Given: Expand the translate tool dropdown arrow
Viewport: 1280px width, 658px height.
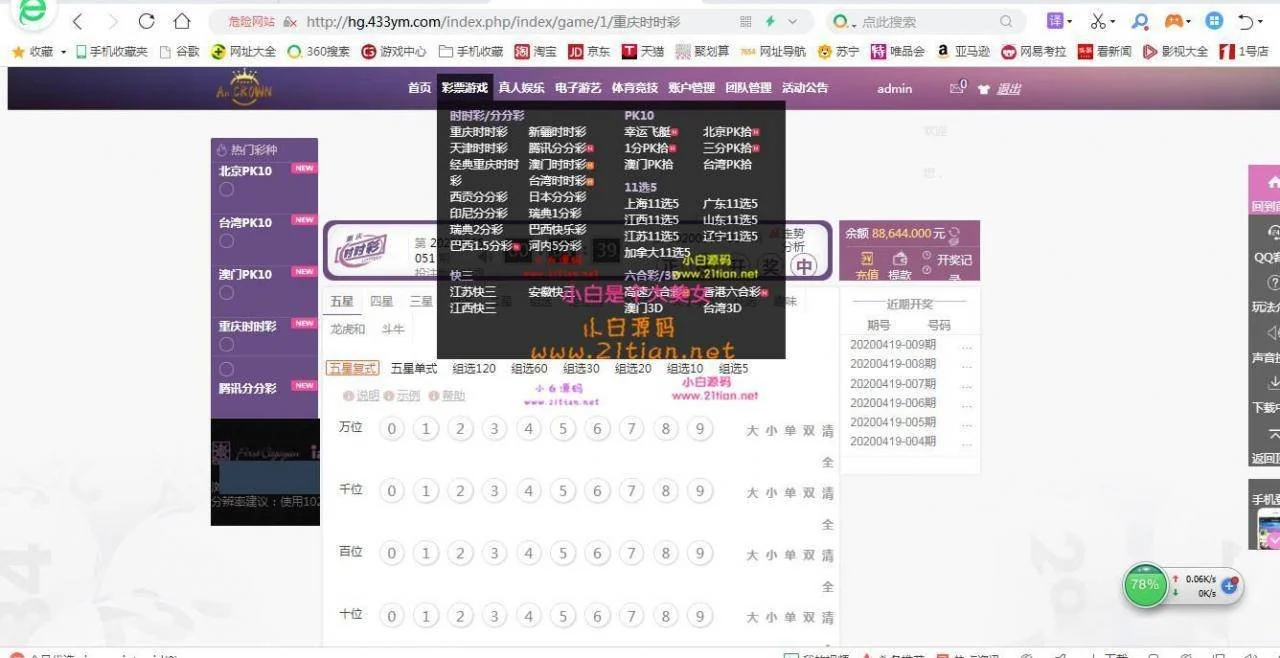Looking at the screenshot, I should coord(1069,21).
